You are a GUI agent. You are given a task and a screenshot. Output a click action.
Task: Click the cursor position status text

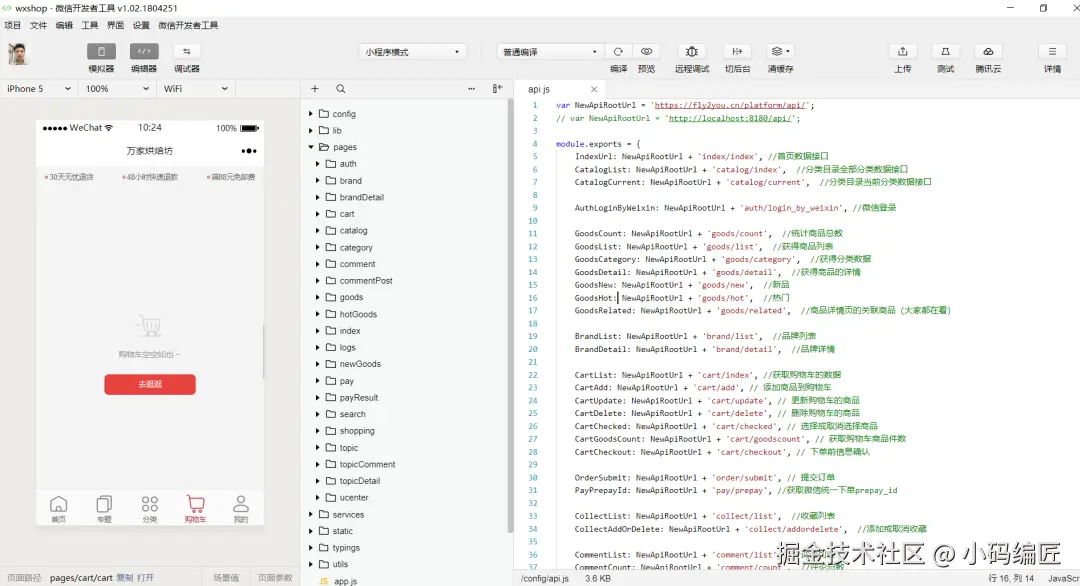pyautogui.click(x=1011, y=578)
